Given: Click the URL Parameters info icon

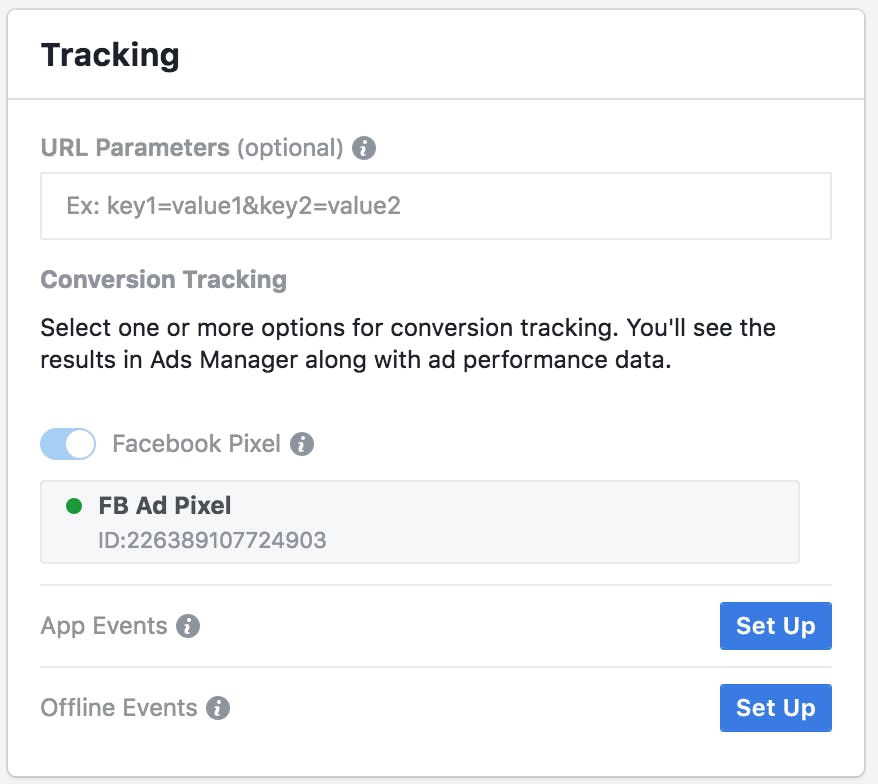Looking at the screenshot, I should tap(365, 149).
